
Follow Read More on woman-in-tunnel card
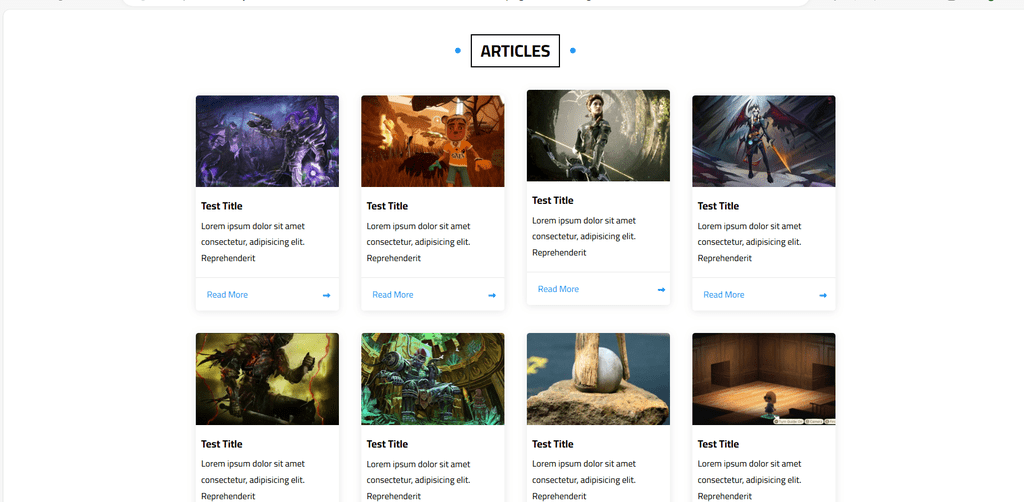coord(558,289)
